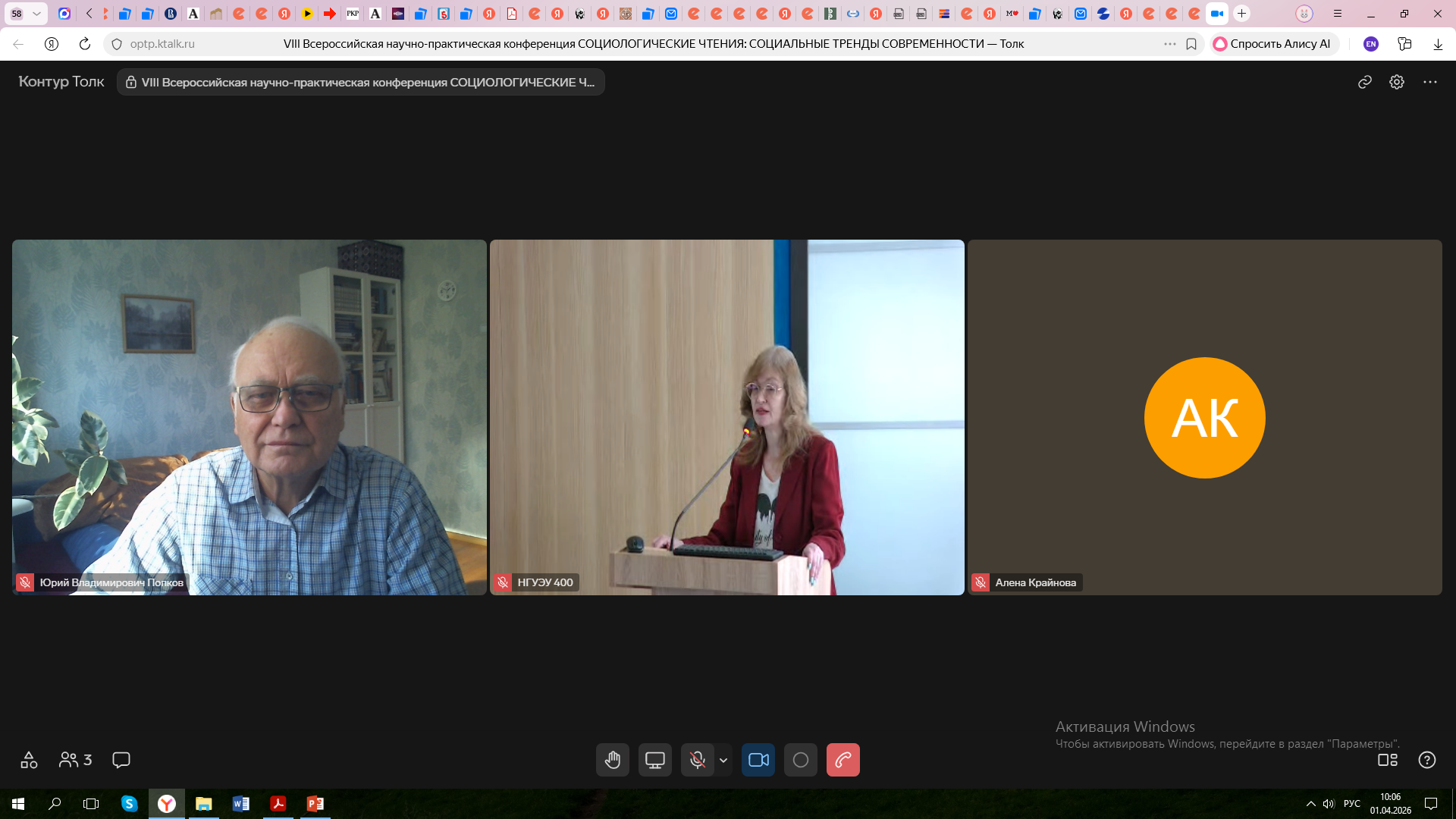The width and height of the screenshot is (1456, 819).
Task: Toggle the recording circle button
Action: point(800,760)
